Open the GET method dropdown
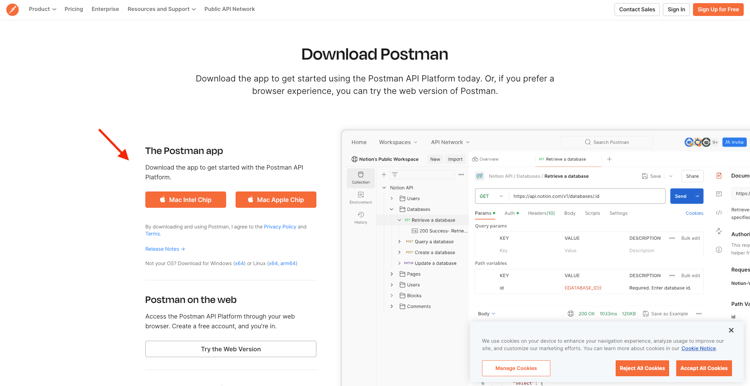 (x=491, y=196)
